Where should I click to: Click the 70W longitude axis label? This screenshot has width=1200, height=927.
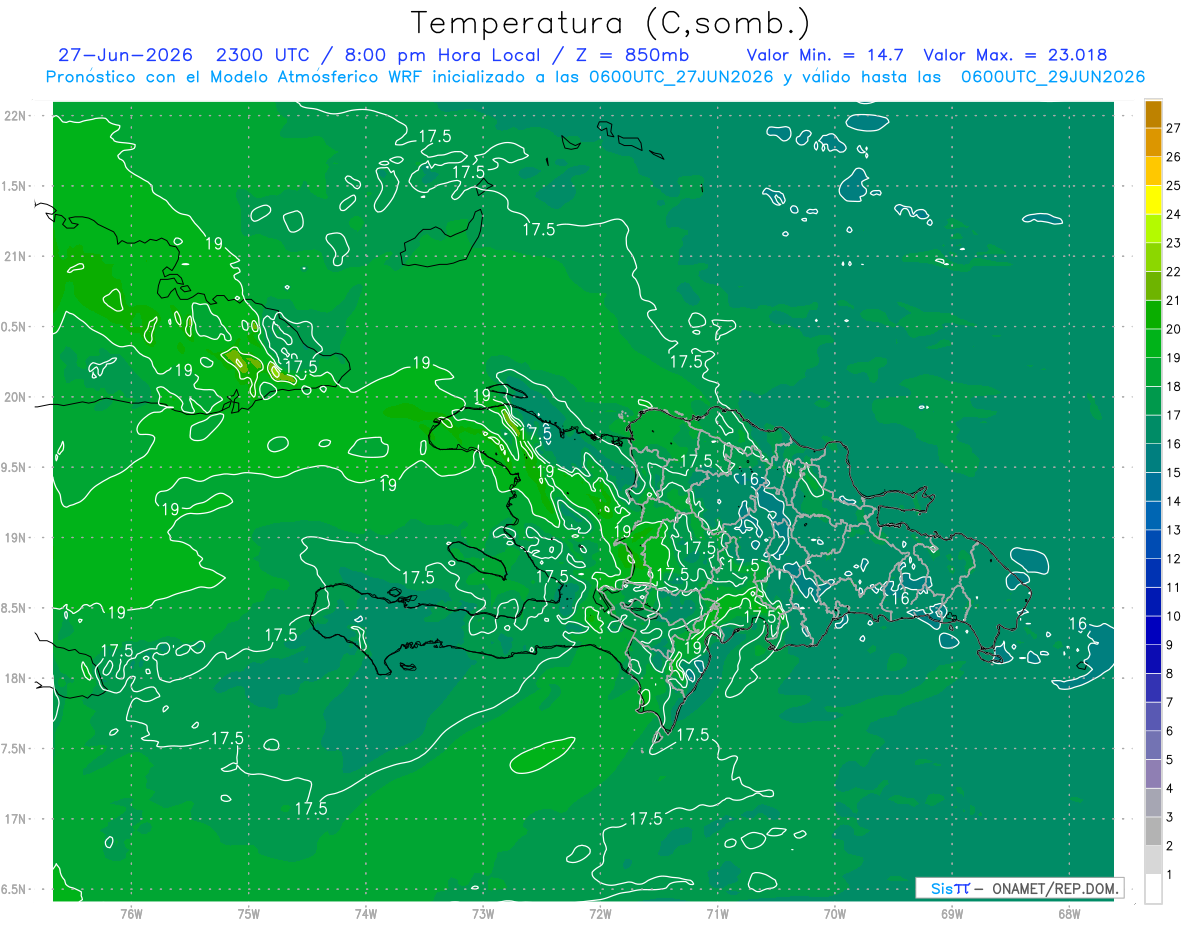(835, 912)
